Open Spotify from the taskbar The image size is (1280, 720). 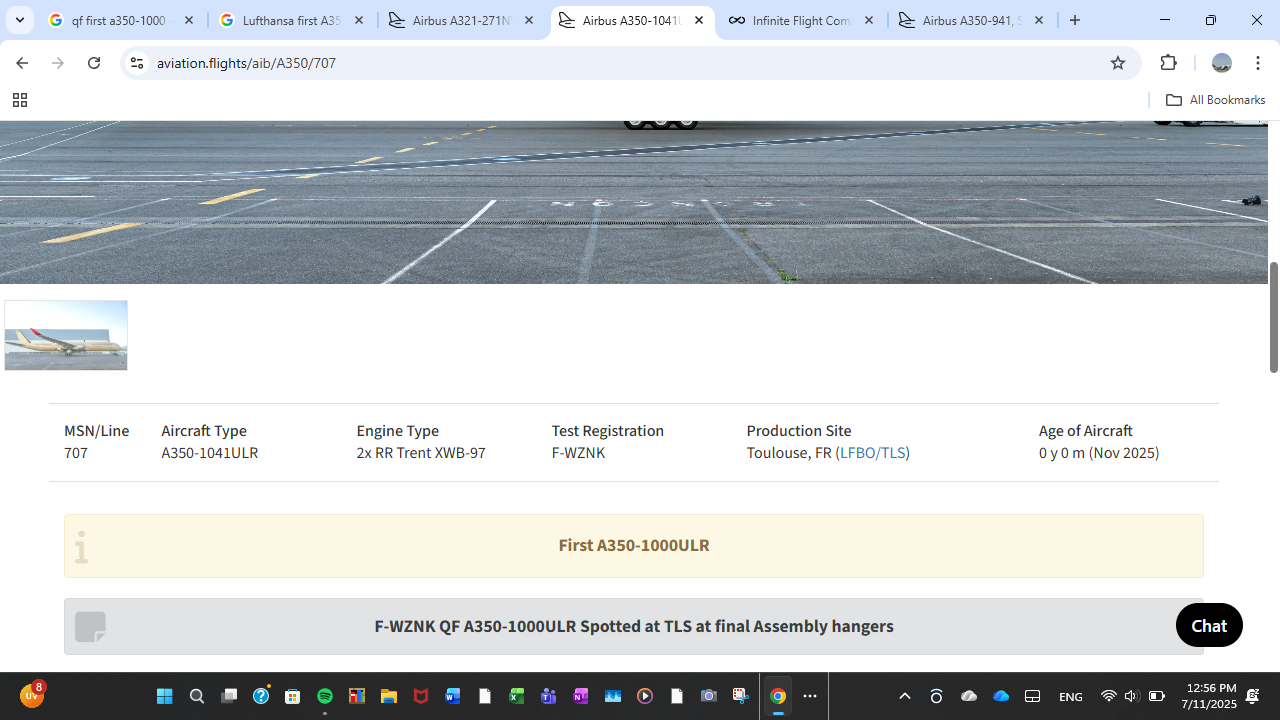click(325, 696)
